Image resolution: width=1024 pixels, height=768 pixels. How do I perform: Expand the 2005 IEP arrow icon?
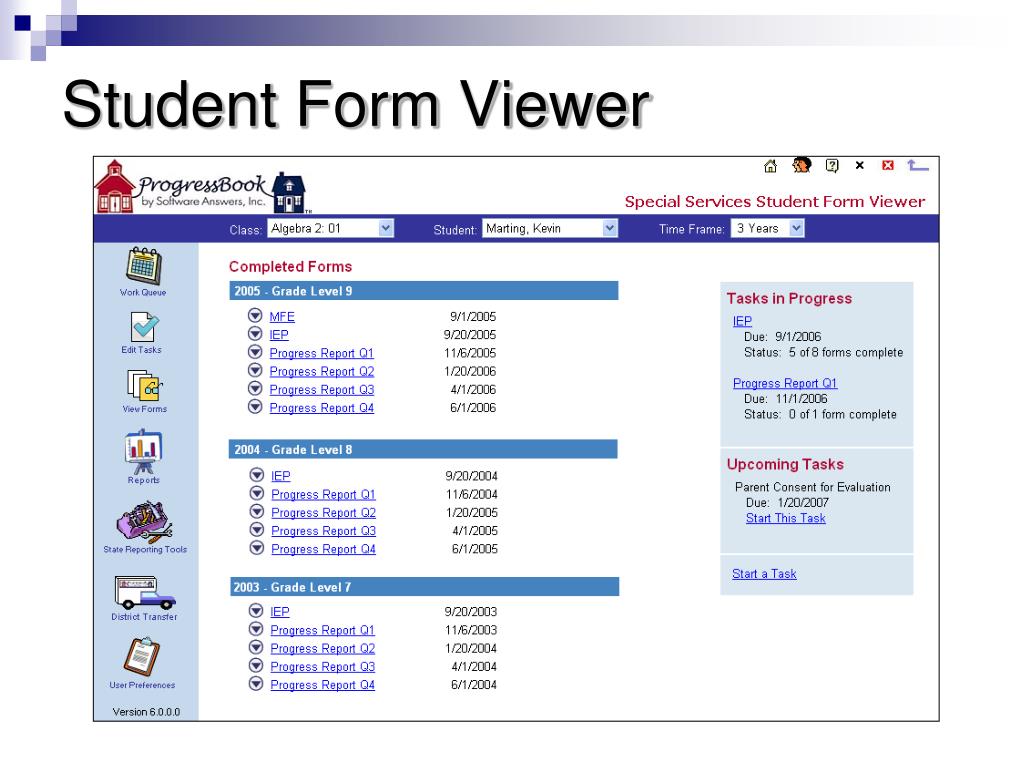pos(255,334)
